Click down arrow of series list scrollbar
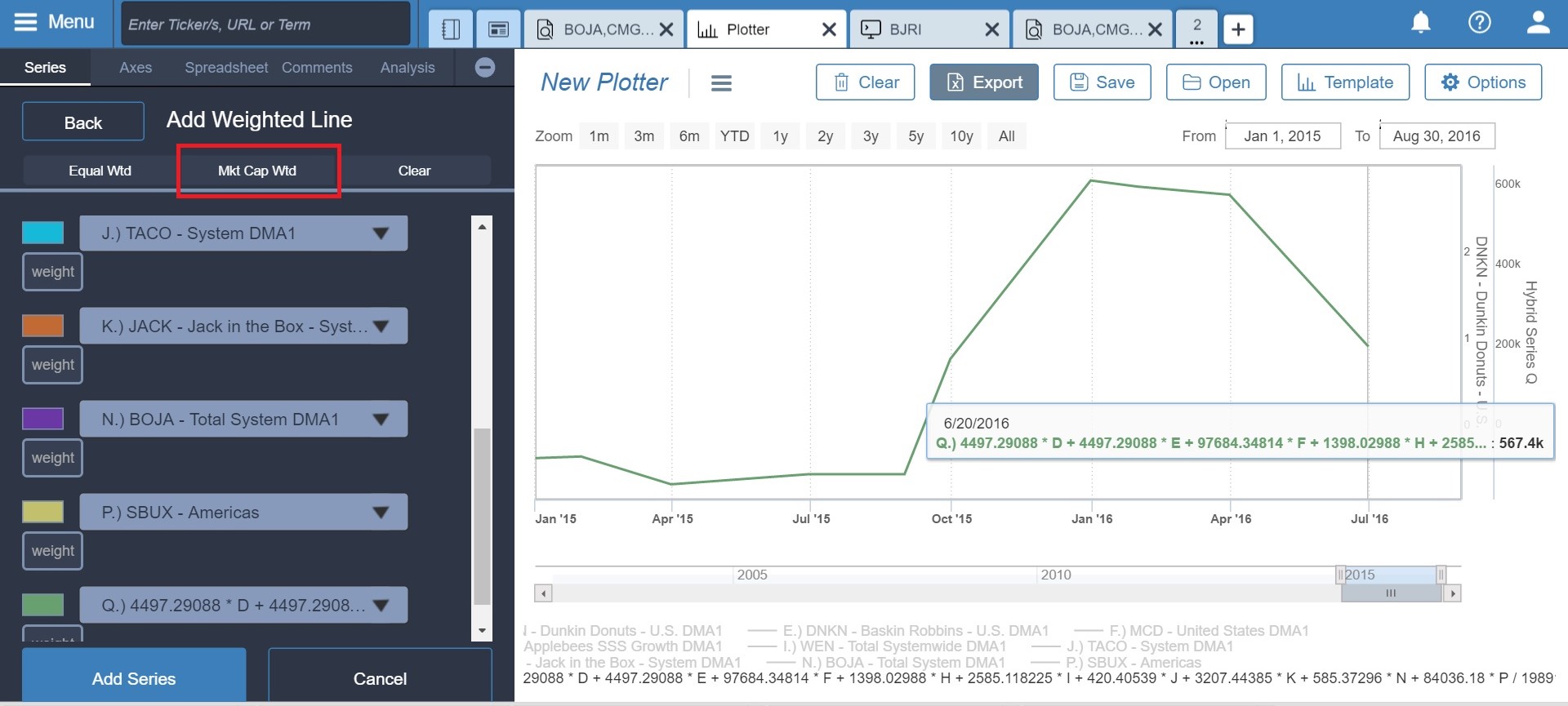Viewport: 1568px width, 706px height. [482, 631]
